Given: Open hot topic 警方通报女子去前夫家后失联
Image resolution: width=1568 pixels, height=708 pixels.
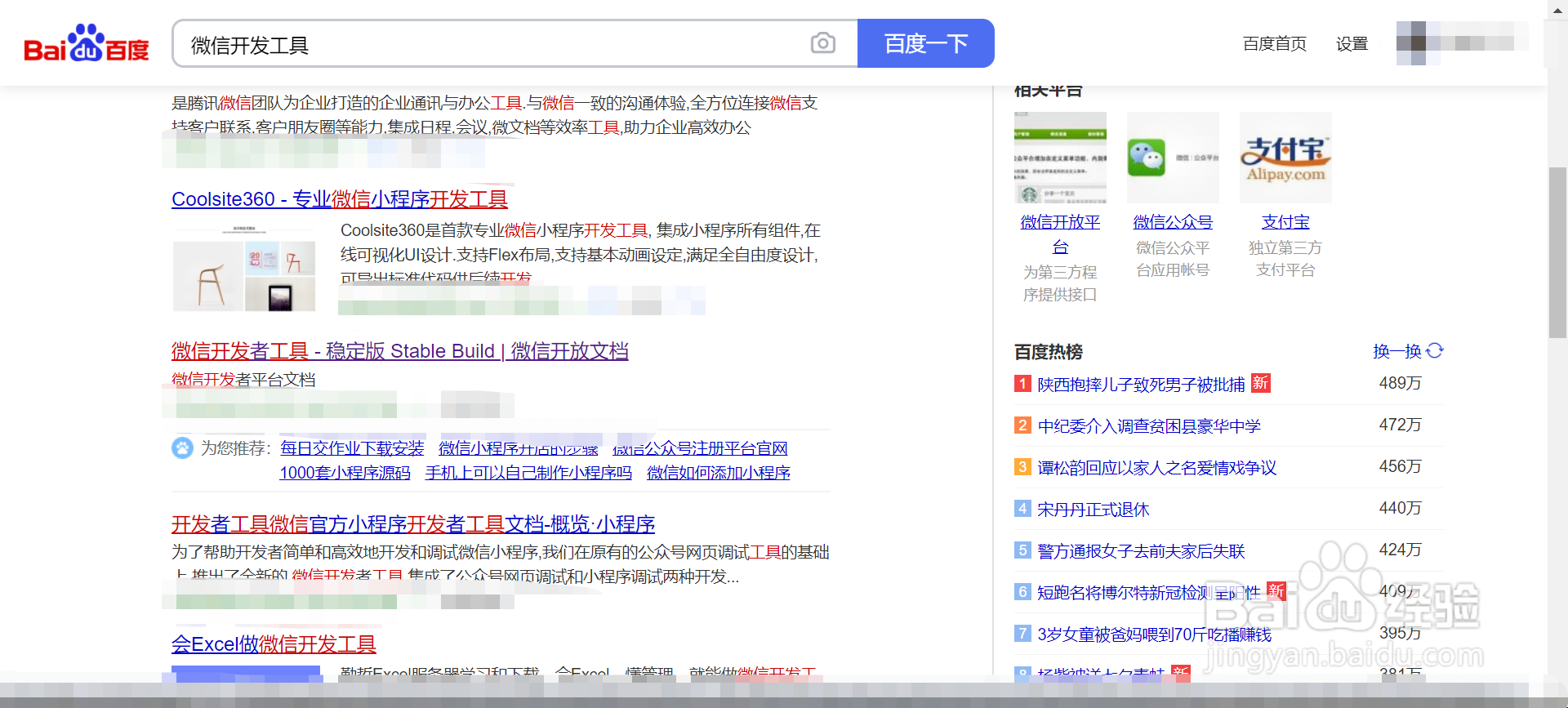Looking at the screenshot, I should click(1141, 551).
